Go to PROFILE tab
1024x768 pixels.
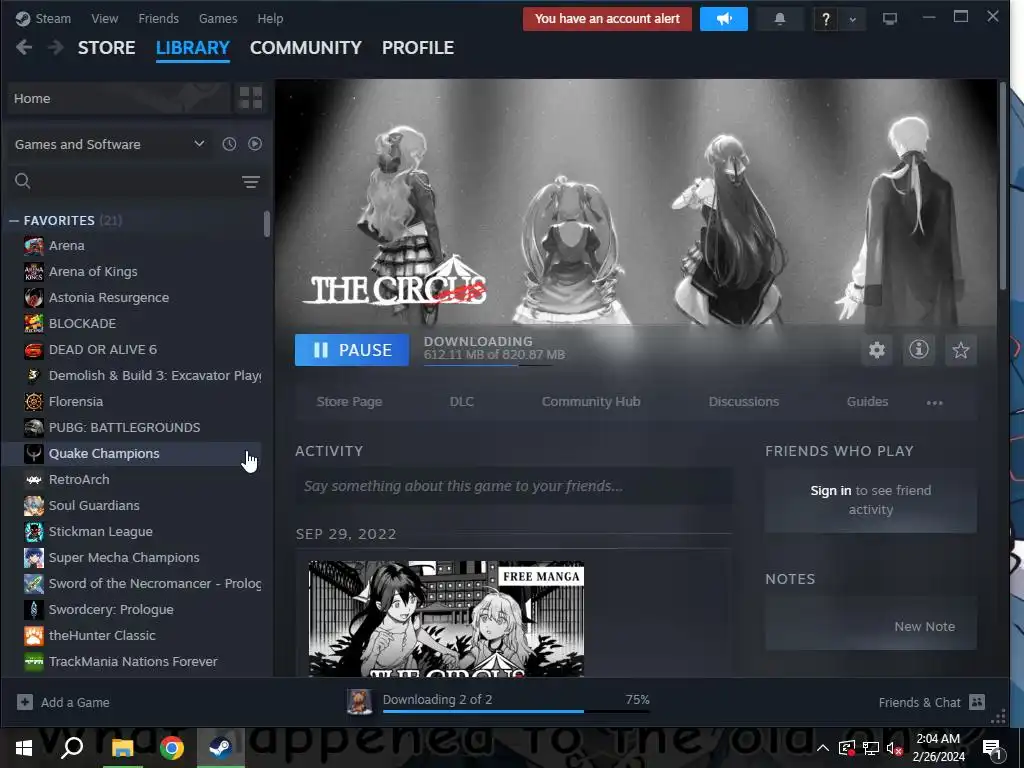click(x=418, y=48)
